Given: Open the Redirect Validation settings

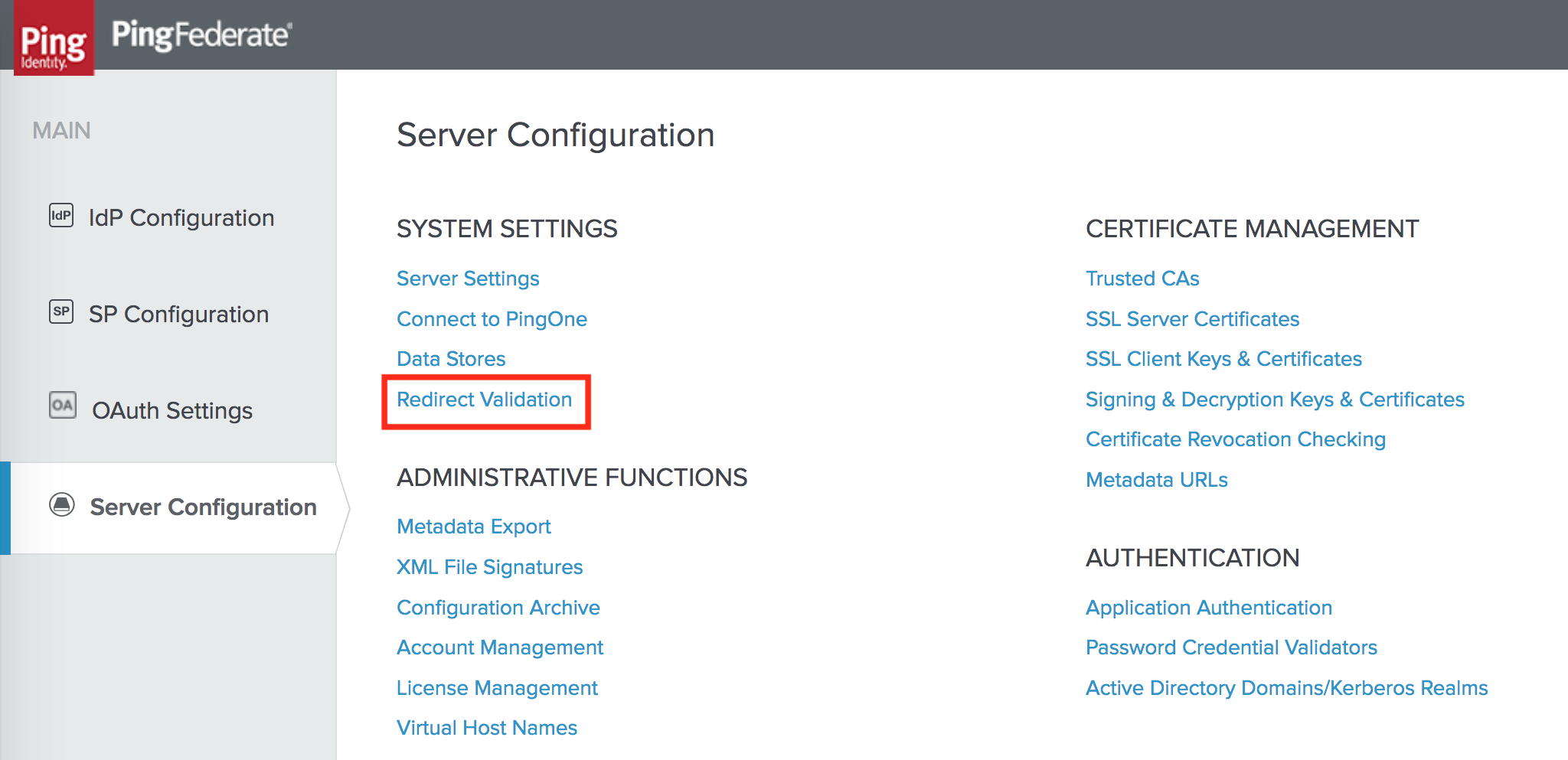Looking at the screenshot, I should (484, 399).
